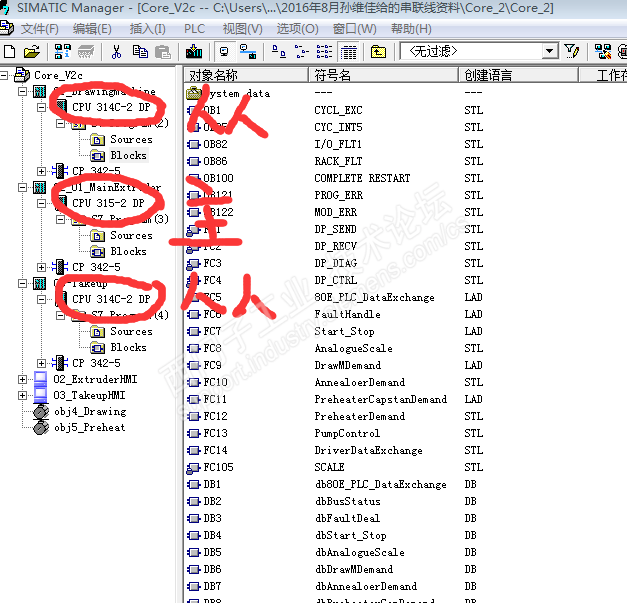Open the 编辑(E) menu
The image size is (627, 603).
tap(92, 29)
